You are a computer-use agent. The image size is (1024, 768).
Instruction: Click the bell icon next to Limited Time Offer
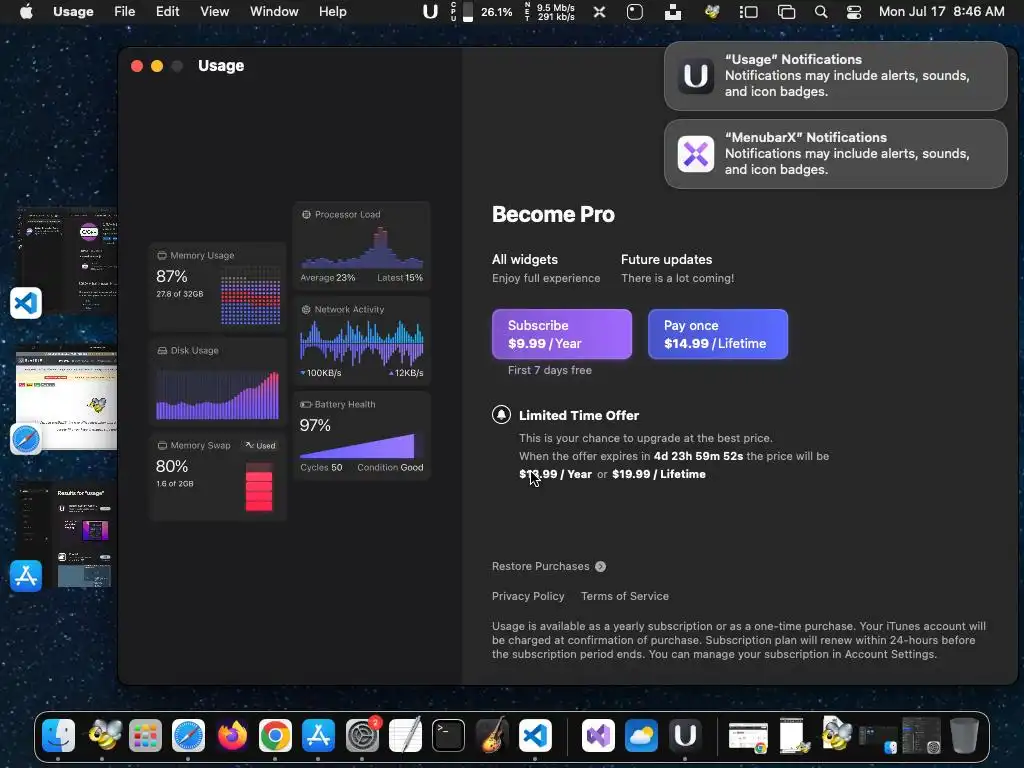click(501, 415)
